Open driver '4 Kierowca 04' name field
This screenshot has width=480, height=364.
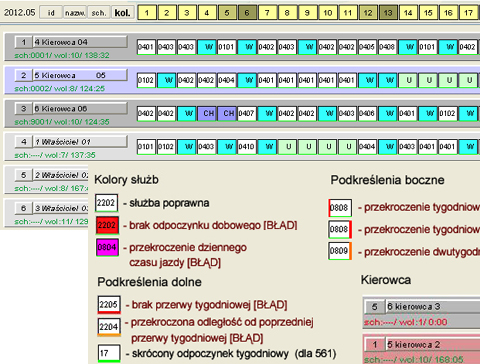click(x=80, y=42)
